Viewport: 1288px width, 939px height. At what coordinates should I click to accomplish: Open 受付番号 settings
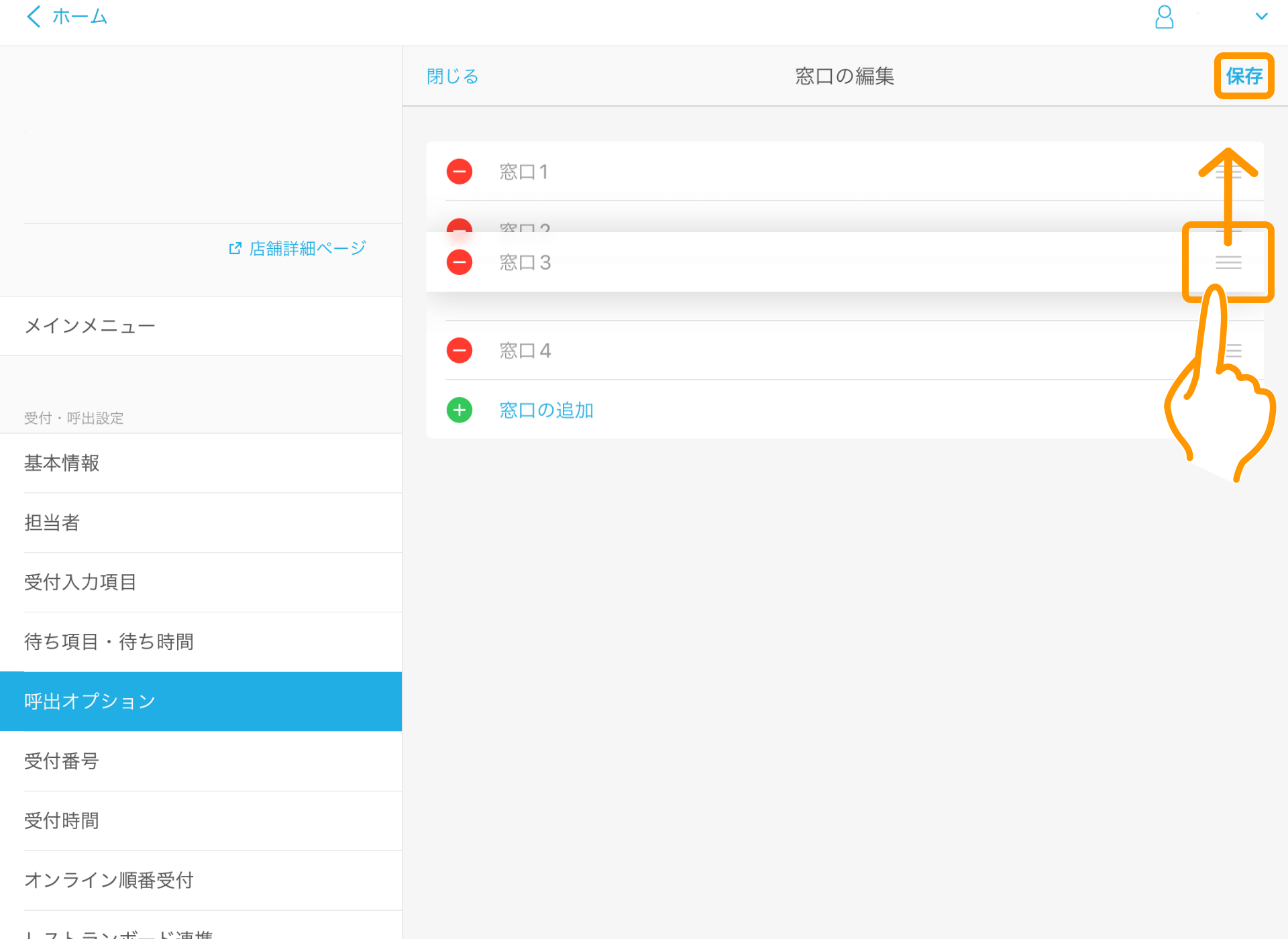click(201, 761)
